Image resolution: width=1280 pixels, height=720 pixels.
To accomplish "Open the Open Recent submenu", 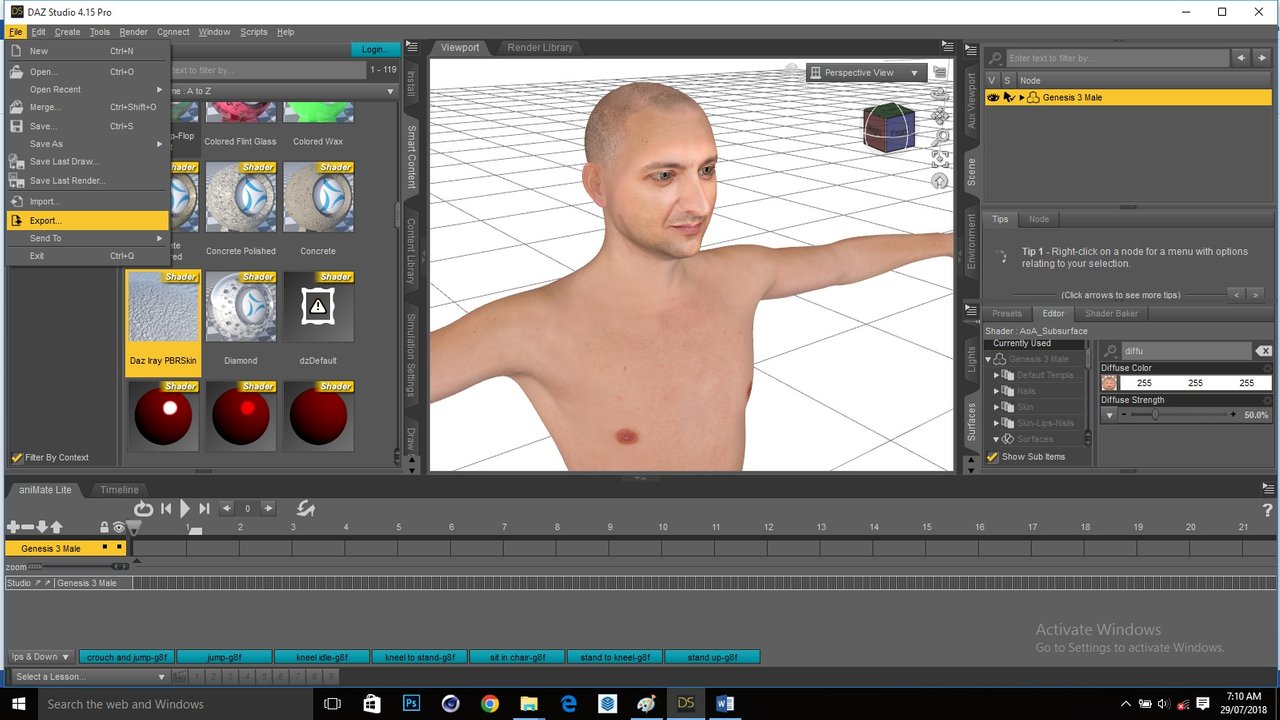I will pos(87,89).
